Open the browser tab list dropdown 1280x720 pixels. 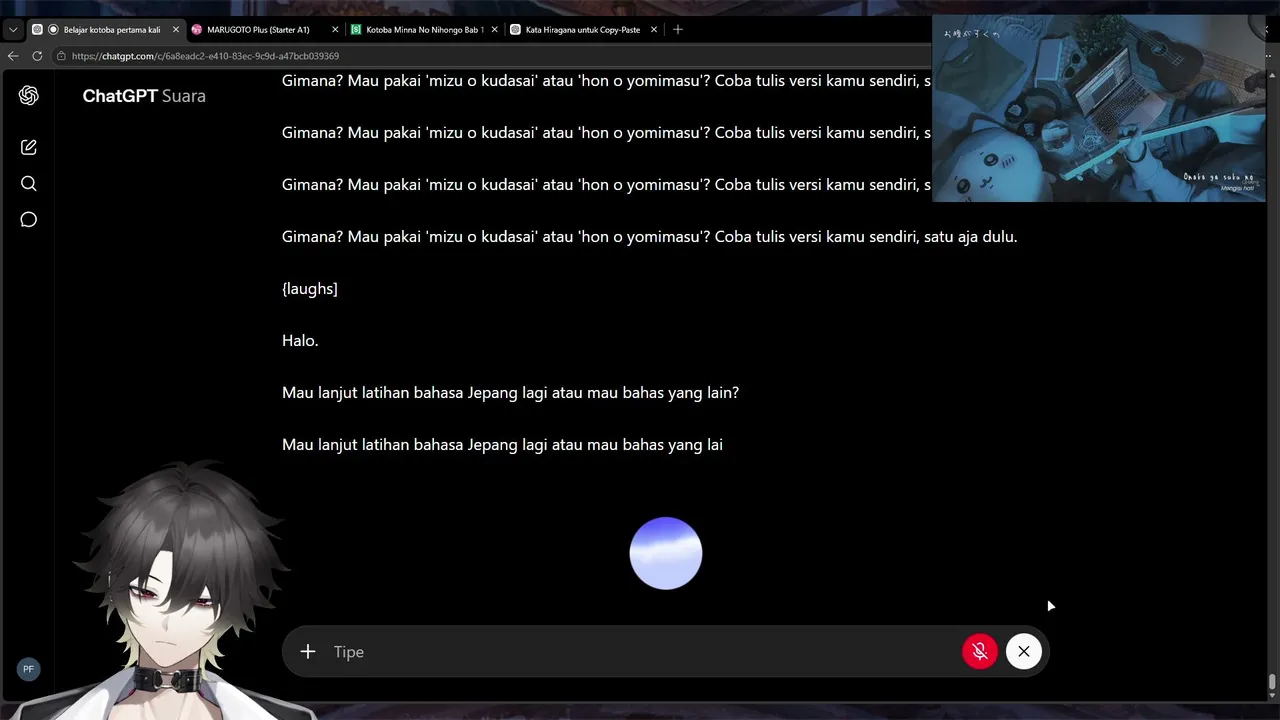tap(13, 30)
